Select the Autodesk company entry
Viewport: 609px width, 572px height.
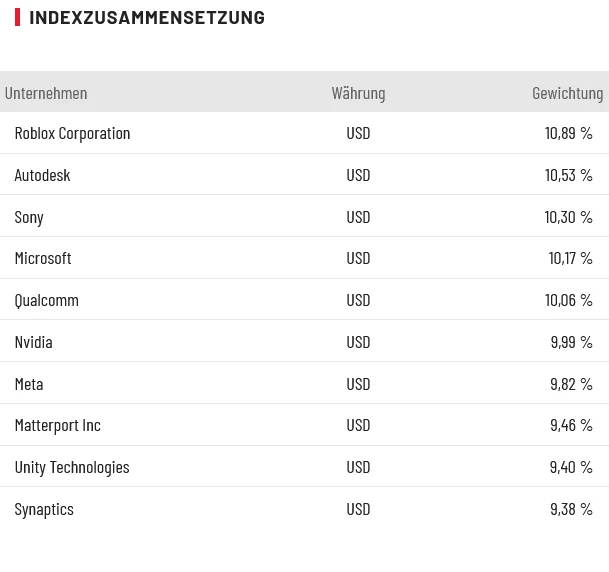(42, 175)
